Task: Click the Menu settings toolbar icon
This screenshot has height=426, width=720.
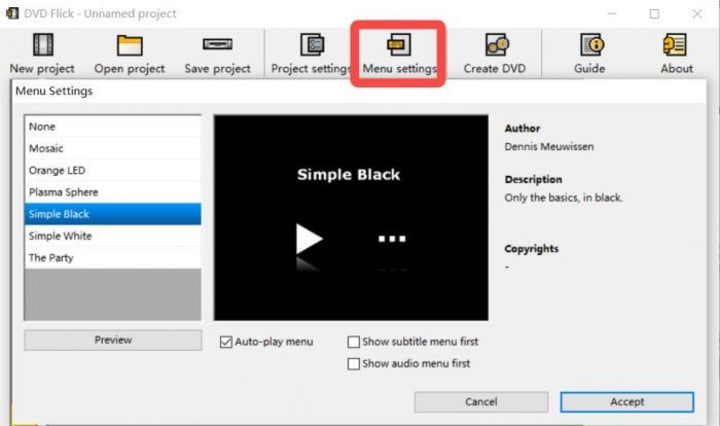Action: (399, 45)
